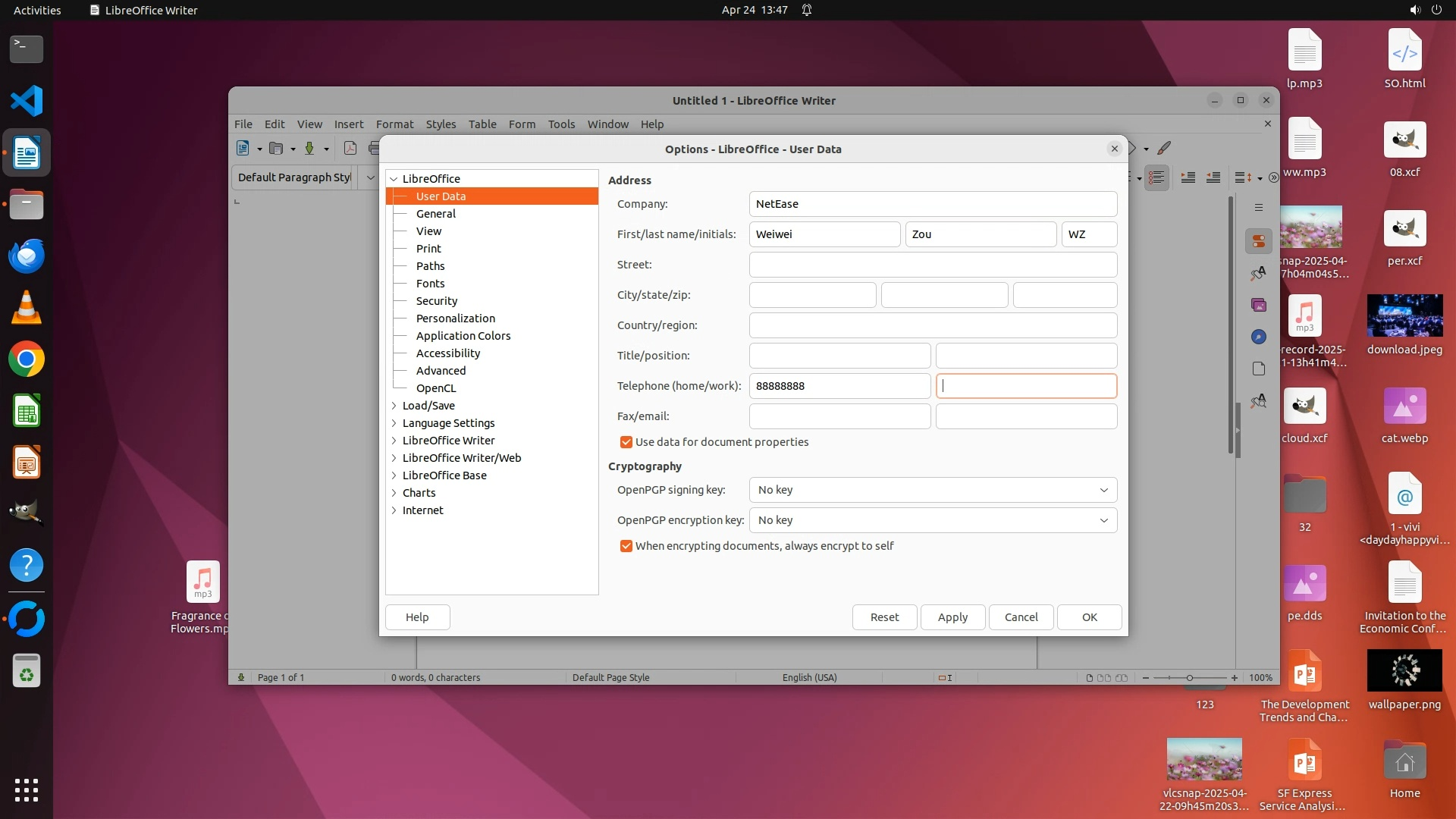Click the Clone Formatting paintbrush icon

click(1164, 149)
